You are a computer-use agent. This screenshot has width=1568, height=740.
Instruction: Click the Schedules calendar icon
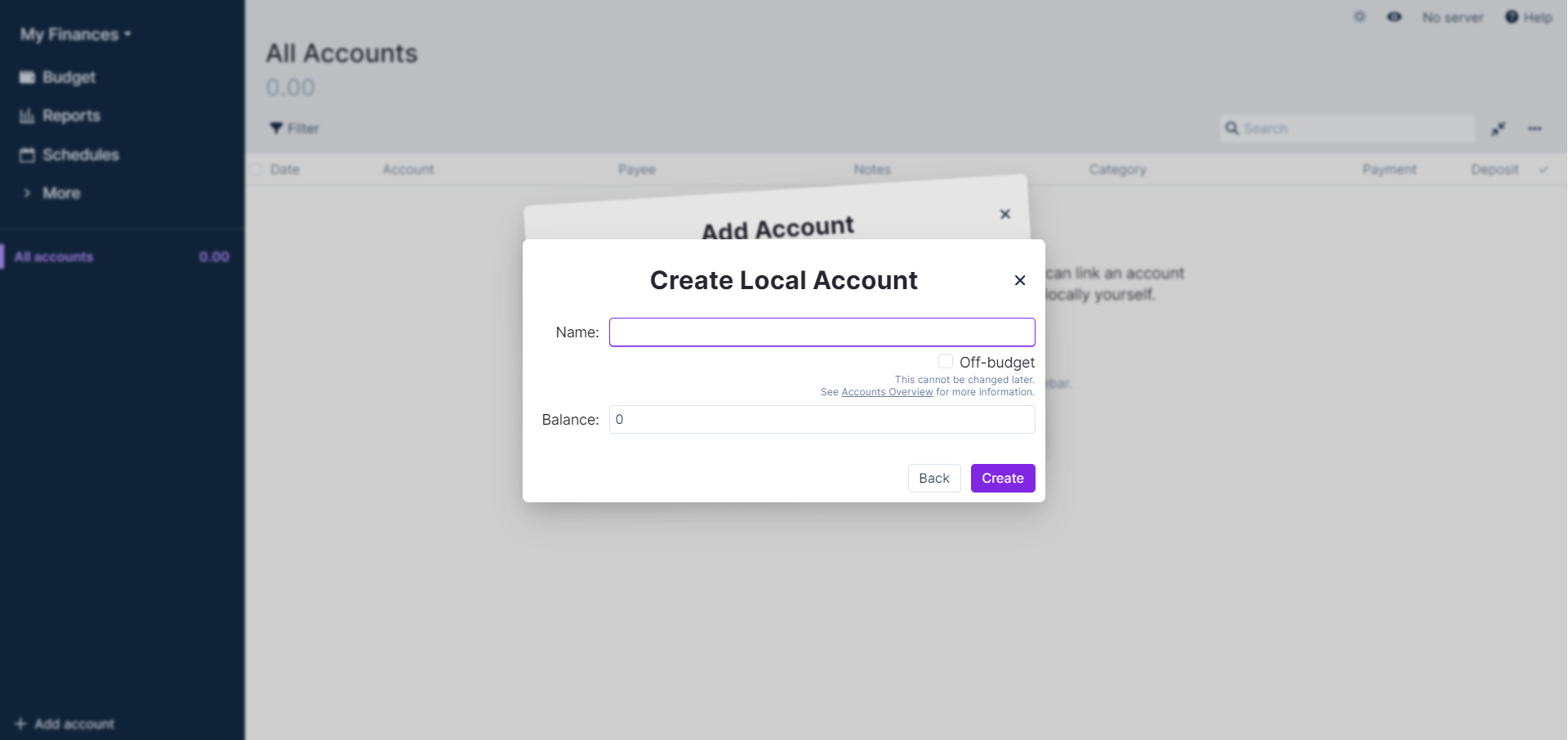click(27, 155)
